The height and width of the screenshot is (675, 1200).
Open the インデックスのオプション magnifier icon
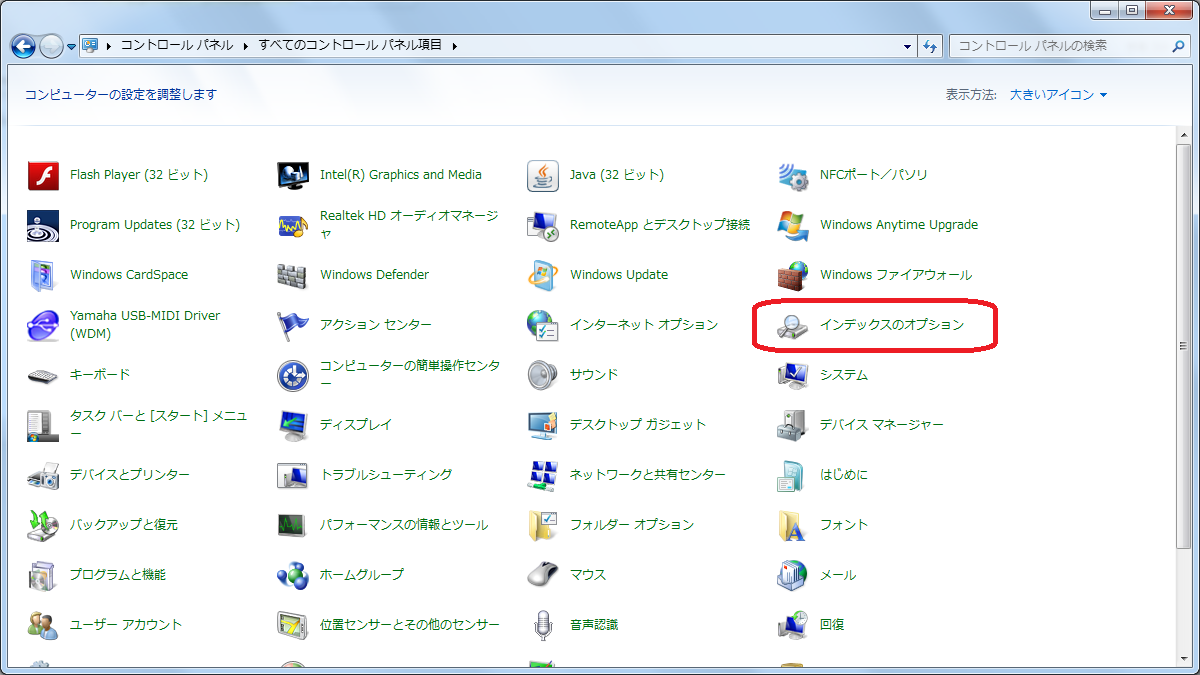click(793, 325)
